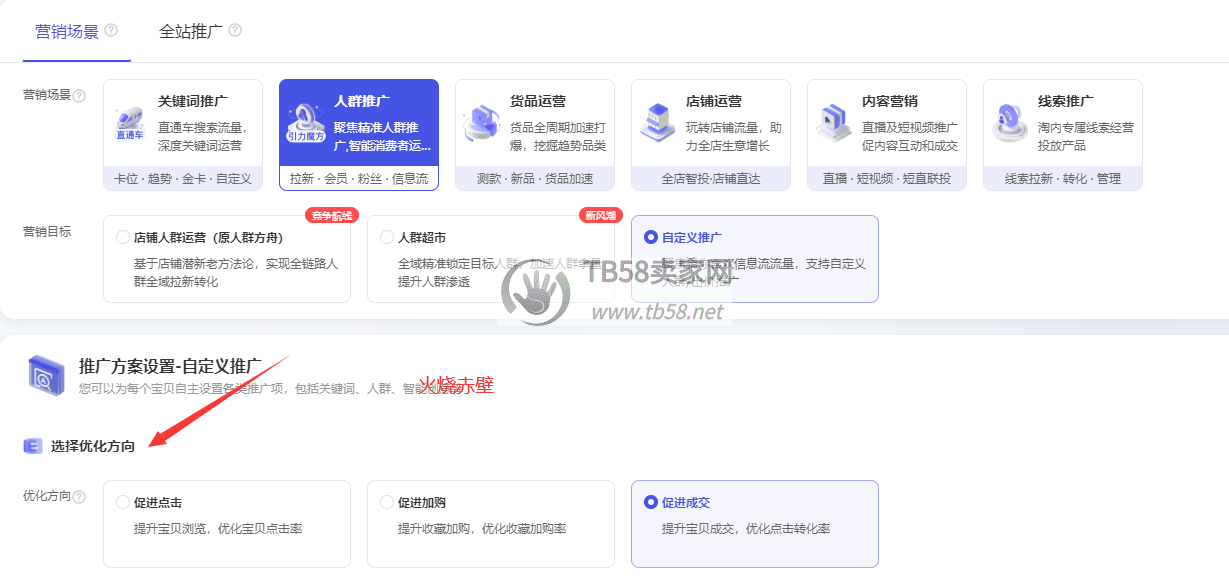1229x584 pixels.
Task: Click 卡位·趋势·金卡·自定义 footer text
Action: pos(183,179)
